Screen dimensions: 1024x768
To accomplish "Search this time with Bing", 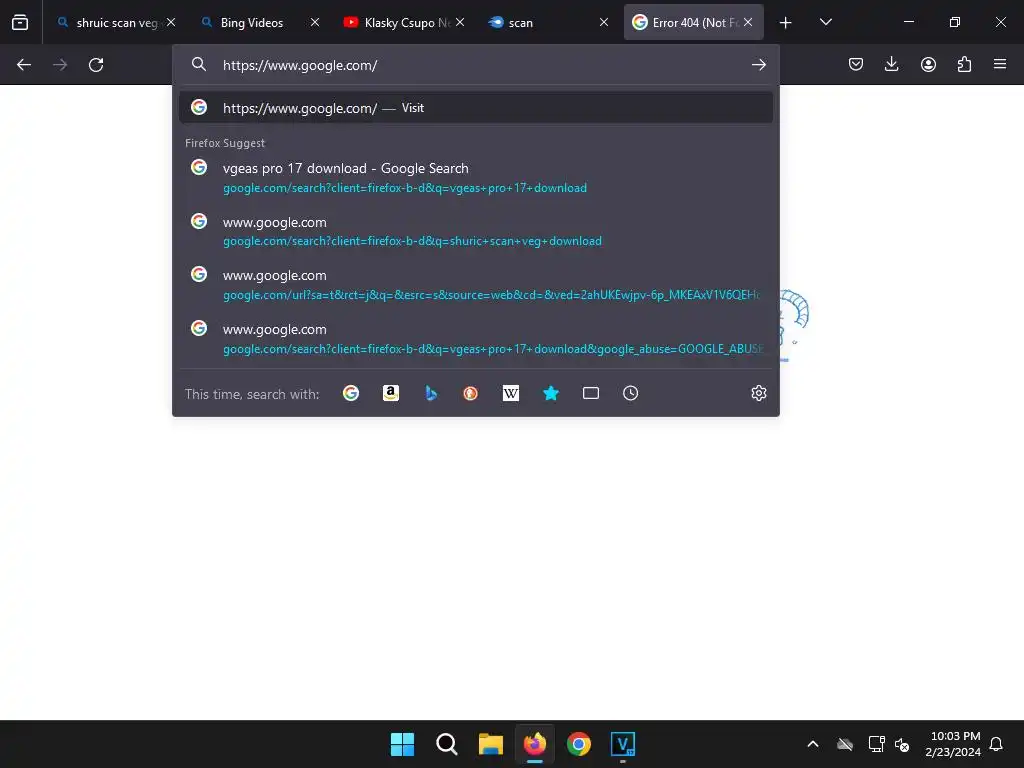I will (x=430, y=393).
